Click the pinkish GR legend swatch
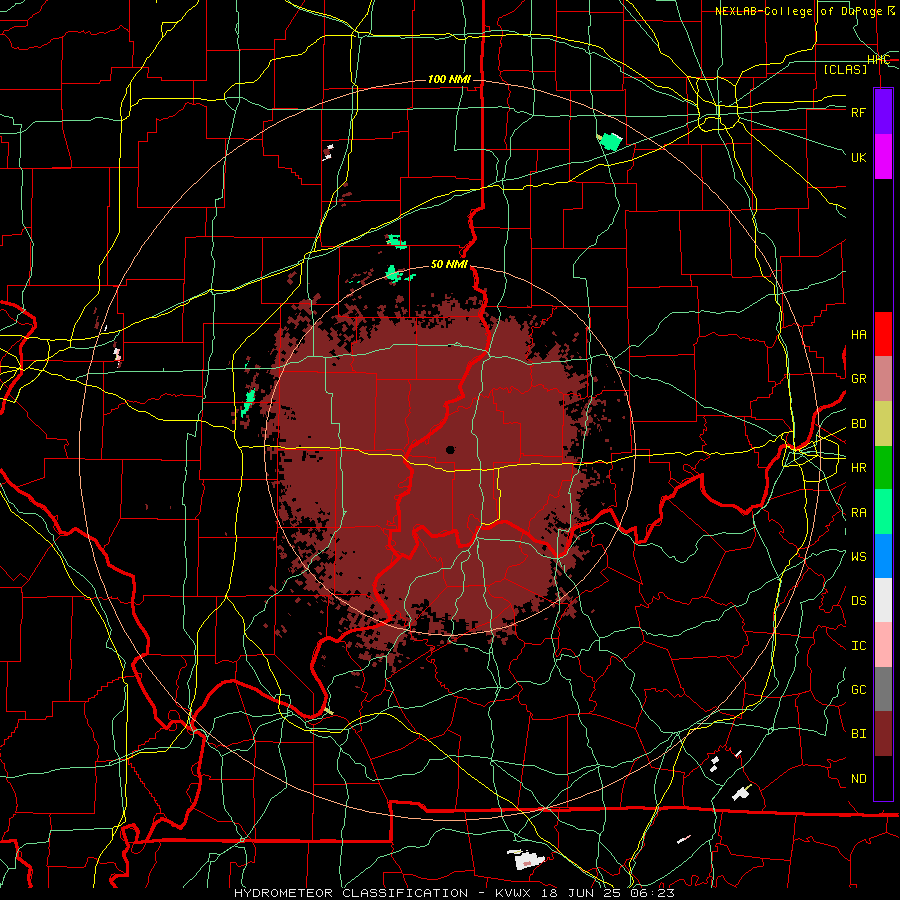The height and width of the screenshot is (900, 900). (883, 379)
